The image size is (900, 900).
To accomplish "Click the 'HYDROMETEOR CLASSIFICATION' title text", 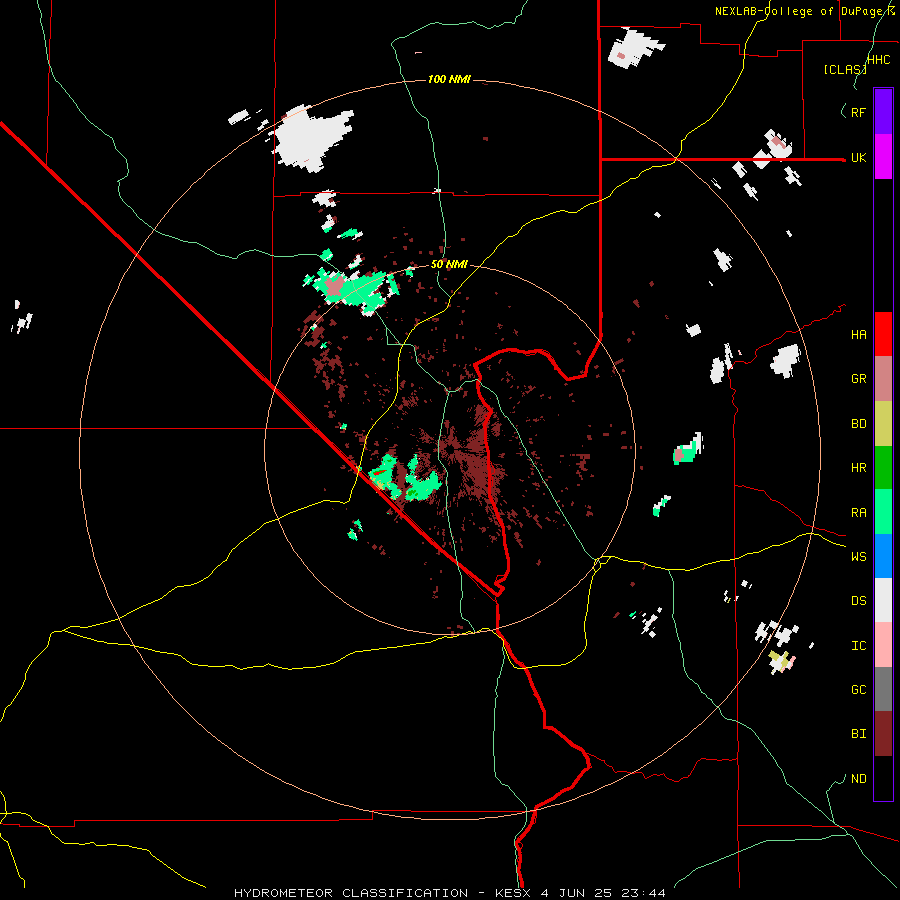I will point(351,893).
